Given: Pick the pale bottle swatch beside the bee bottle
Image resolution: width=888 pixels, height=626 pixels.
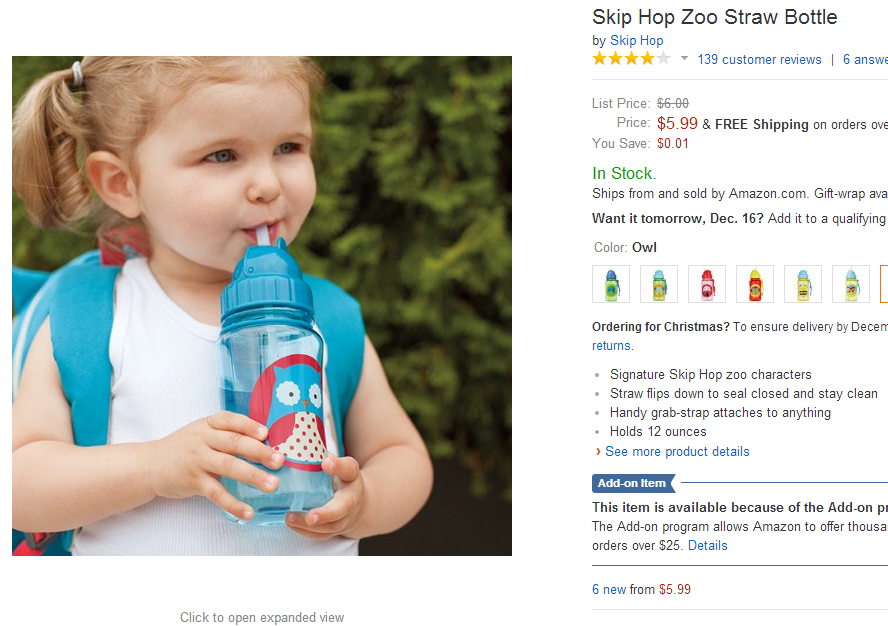Looking at the screenshot, I should click(x=851, y=284).
